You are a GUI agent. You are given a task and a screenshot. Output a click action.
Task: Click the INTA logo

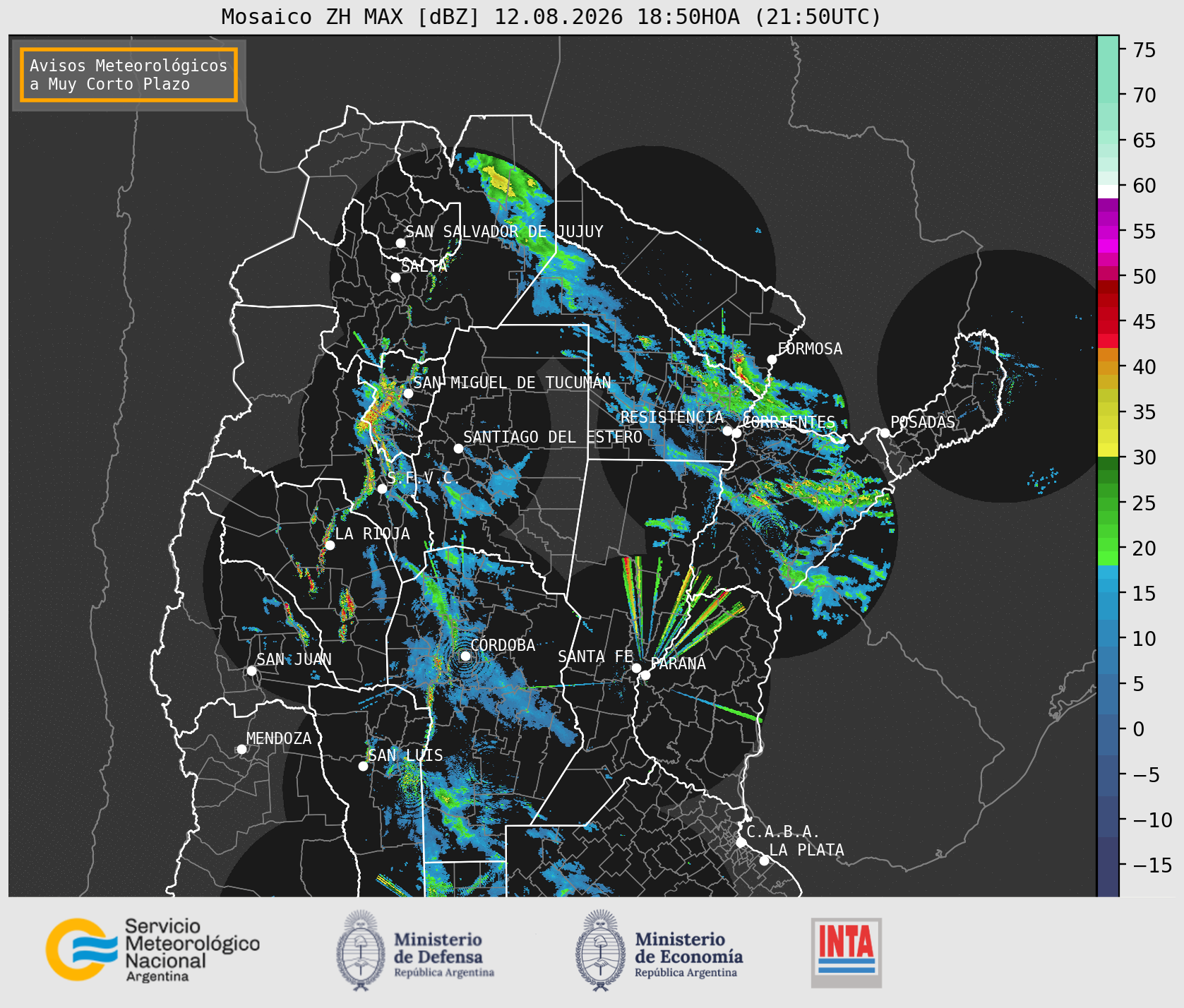[847, 952]
